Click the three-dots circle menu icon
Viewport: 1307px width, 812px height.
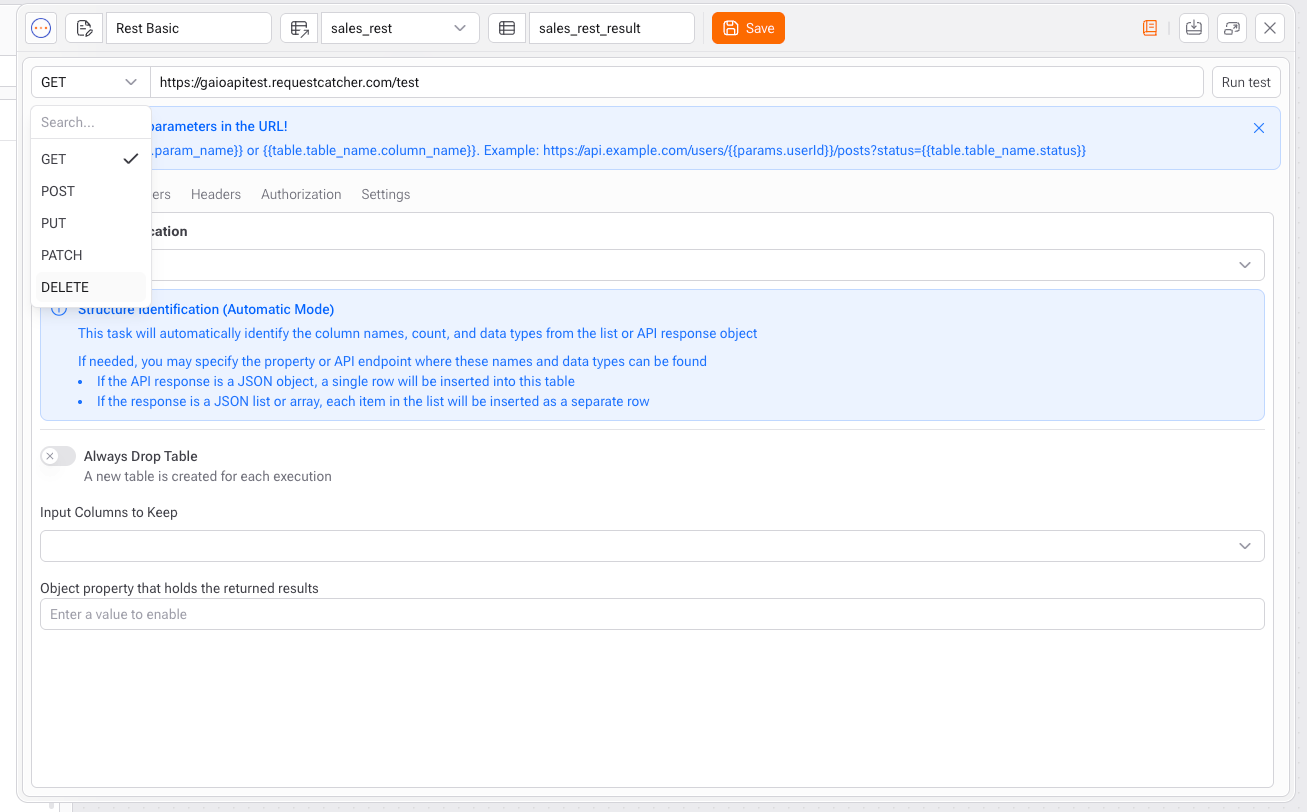pyautogui.click(x=41, y=28)
